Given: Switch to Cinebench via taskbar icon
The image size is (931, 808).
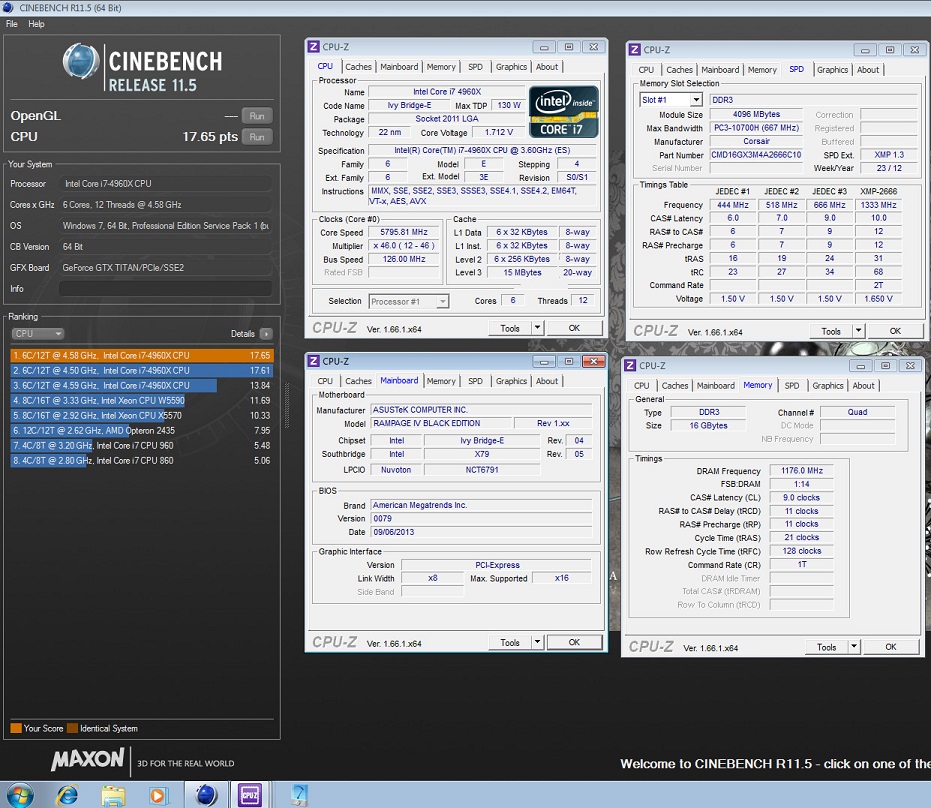Looking at the screenshot, I should click(206, 795).
